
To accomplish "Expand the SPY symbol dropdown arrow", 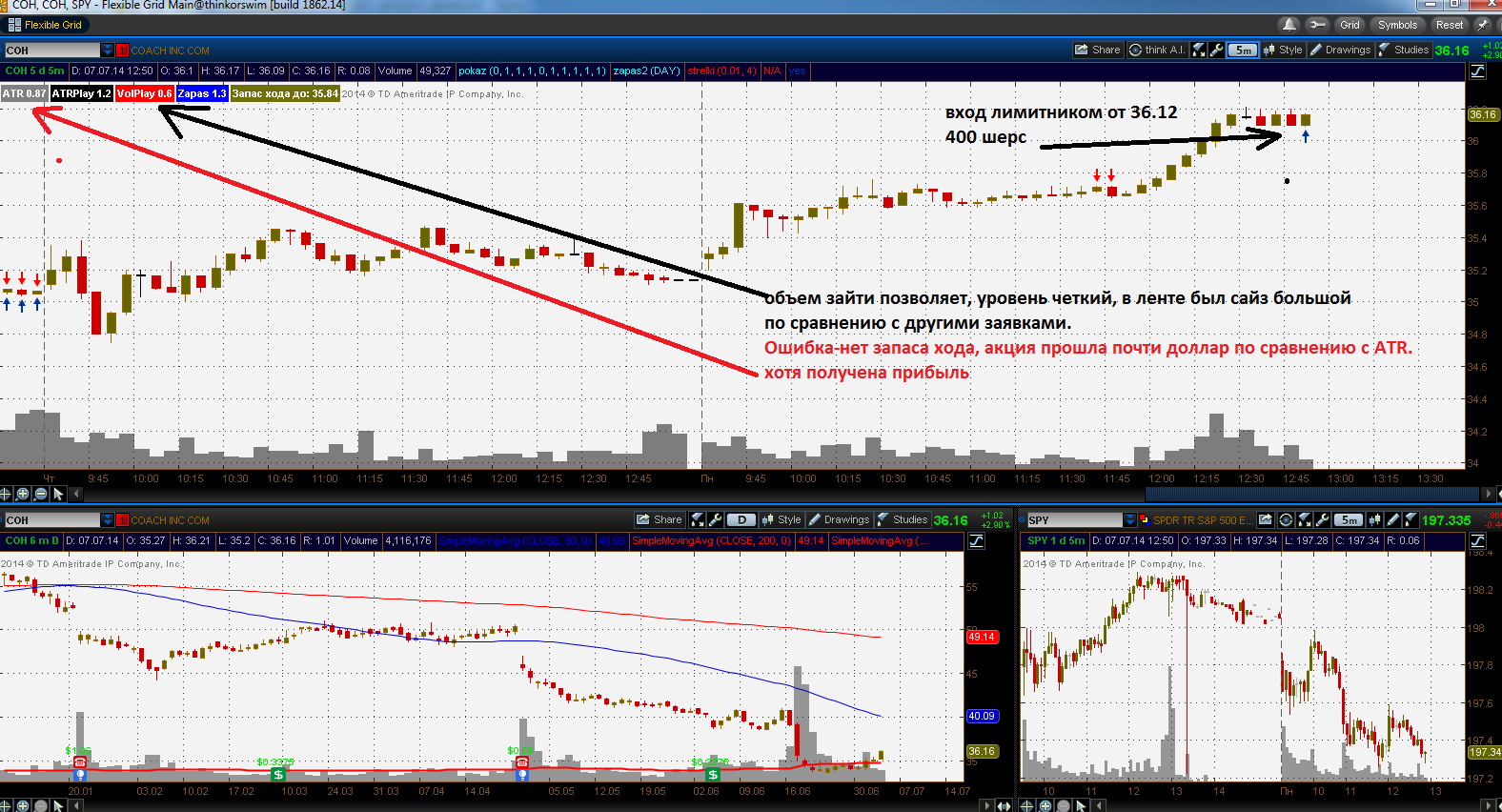I will click(x=1130, y=519).
